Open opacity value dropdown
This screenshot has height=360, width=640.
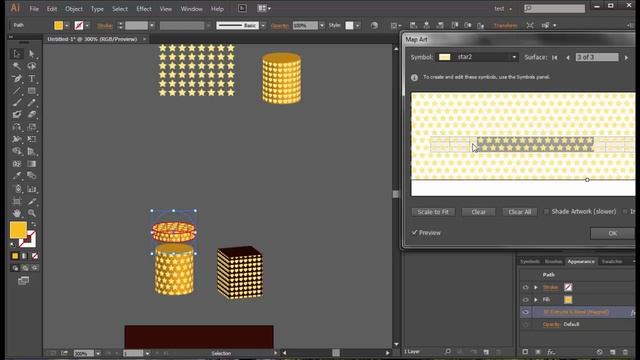(x=322, y=25)
